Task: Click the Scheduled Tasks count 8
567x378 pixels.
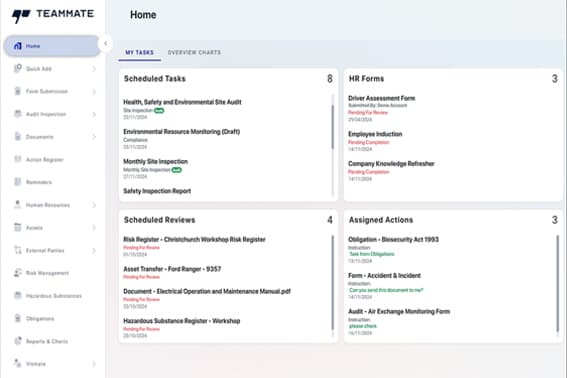Action: [x=330, y=79]
